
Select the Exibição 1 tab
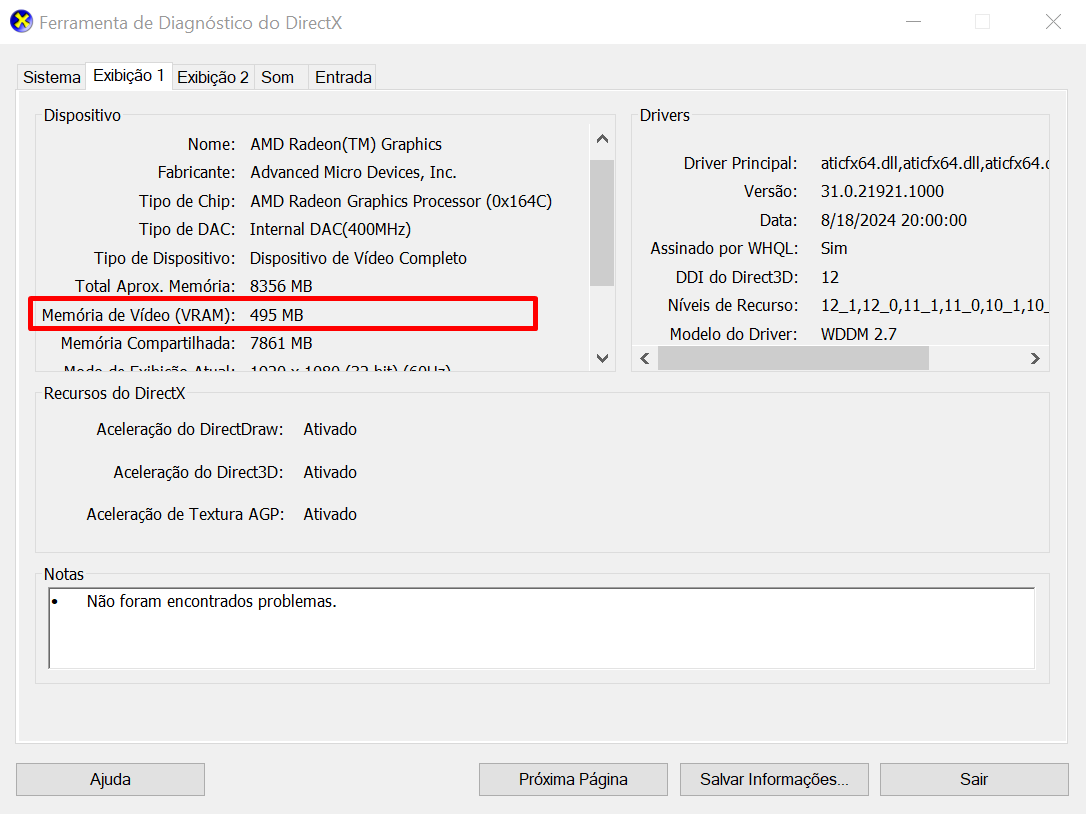tap(129, 76)
